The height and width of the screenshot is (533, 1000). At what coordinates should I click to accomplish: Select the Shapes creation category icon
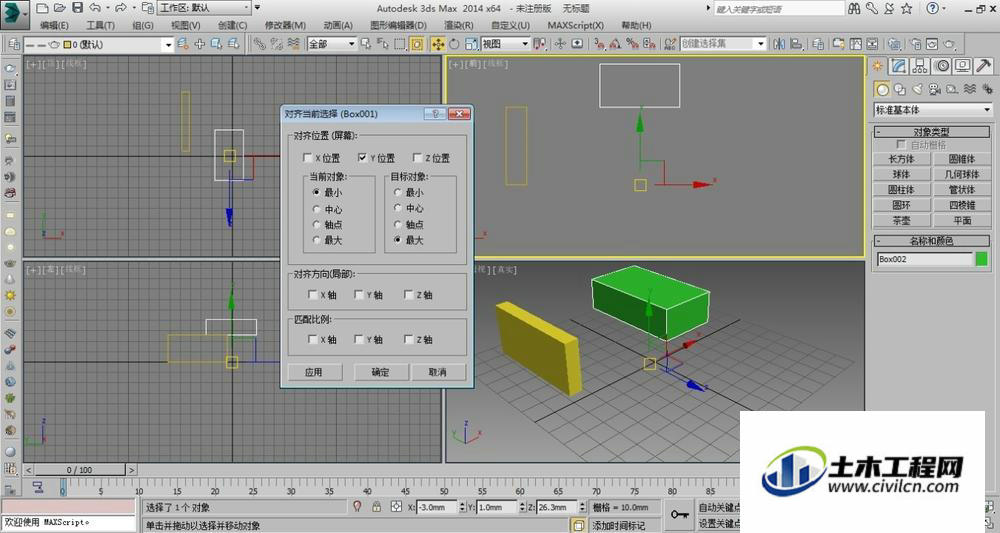pos(900,89)
